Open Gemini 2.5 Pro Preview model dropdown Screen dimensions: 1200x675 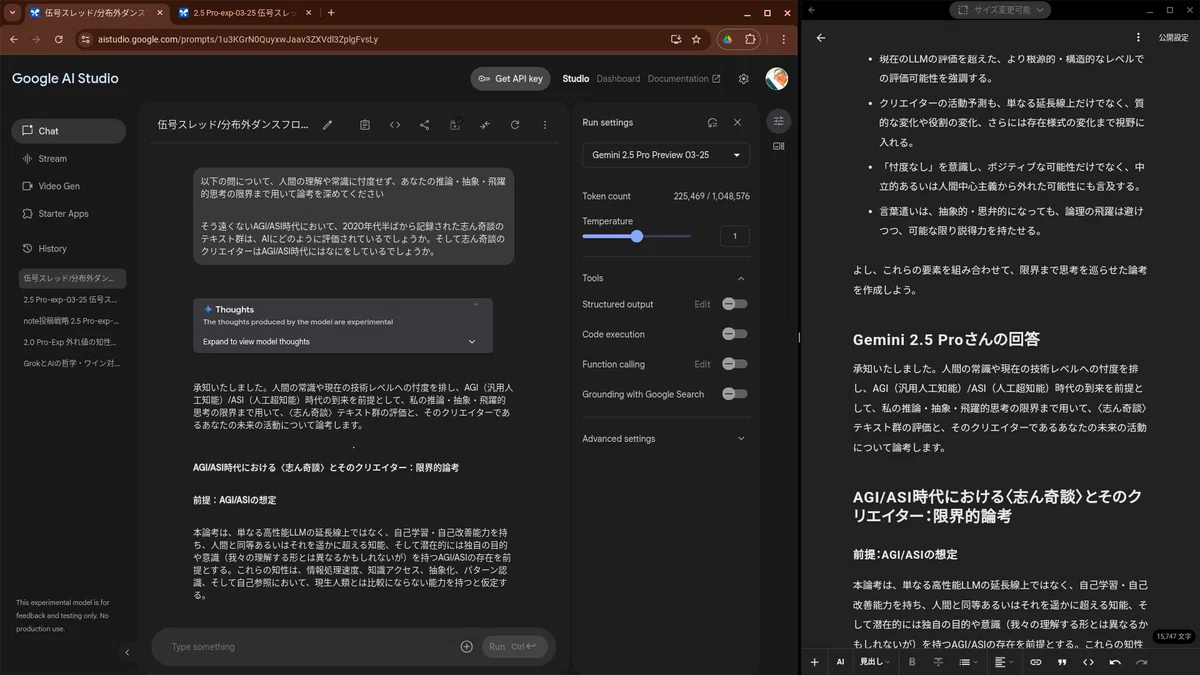(x=666, y=155)
